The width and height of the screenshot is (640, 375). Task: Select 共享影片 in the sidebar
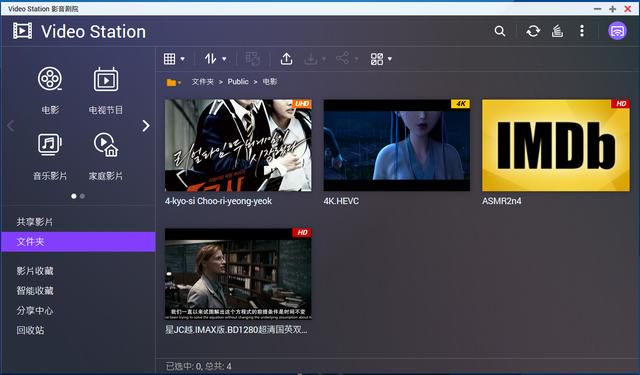pos(78,222)
